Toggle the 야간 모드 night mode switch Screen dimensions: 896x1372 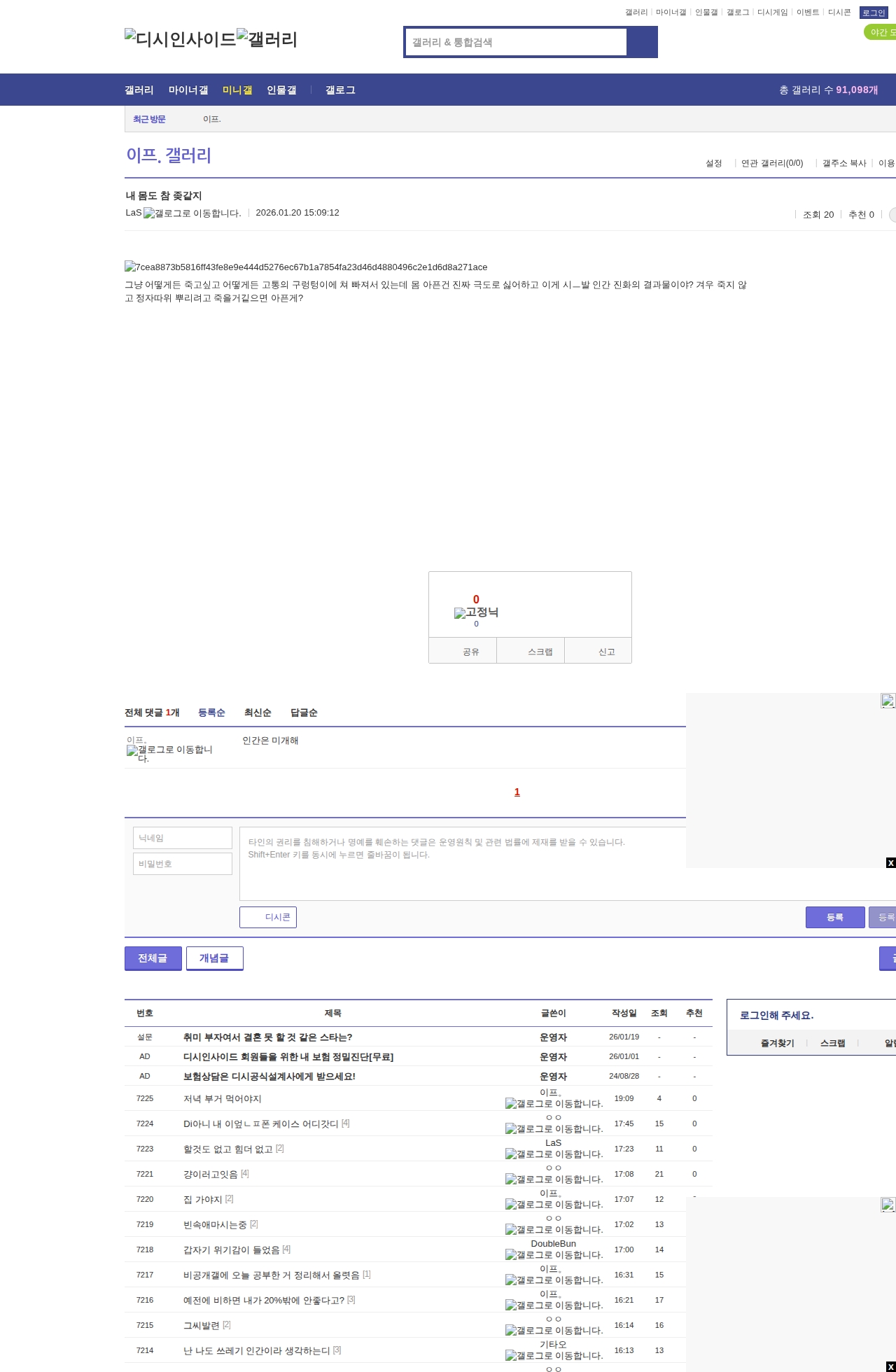881,32
